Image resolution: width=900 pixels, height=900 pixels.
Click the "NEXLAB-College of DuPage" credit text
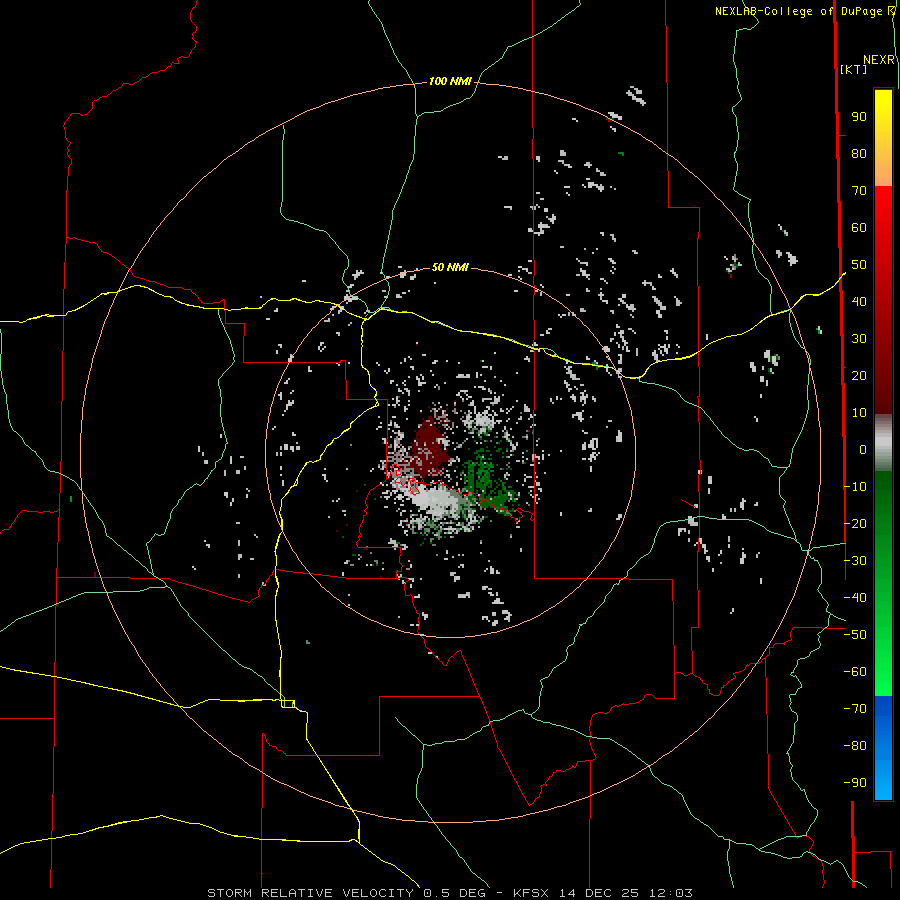(x=798, y=11)
